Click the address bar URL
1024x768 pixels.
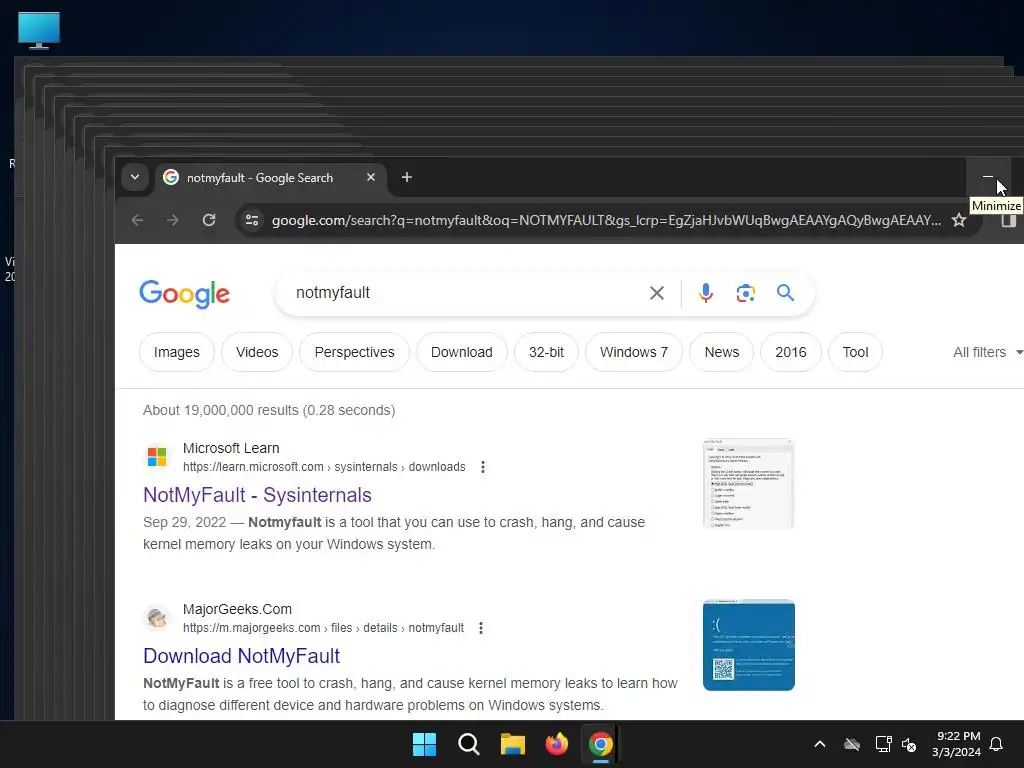[606, 220]
